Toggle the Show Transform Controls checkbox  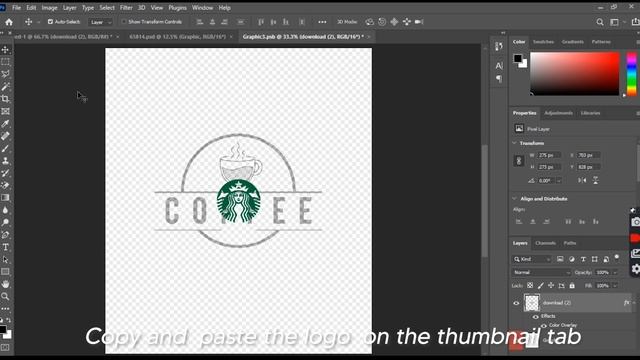pyautogui.click(x=124, y=22)
